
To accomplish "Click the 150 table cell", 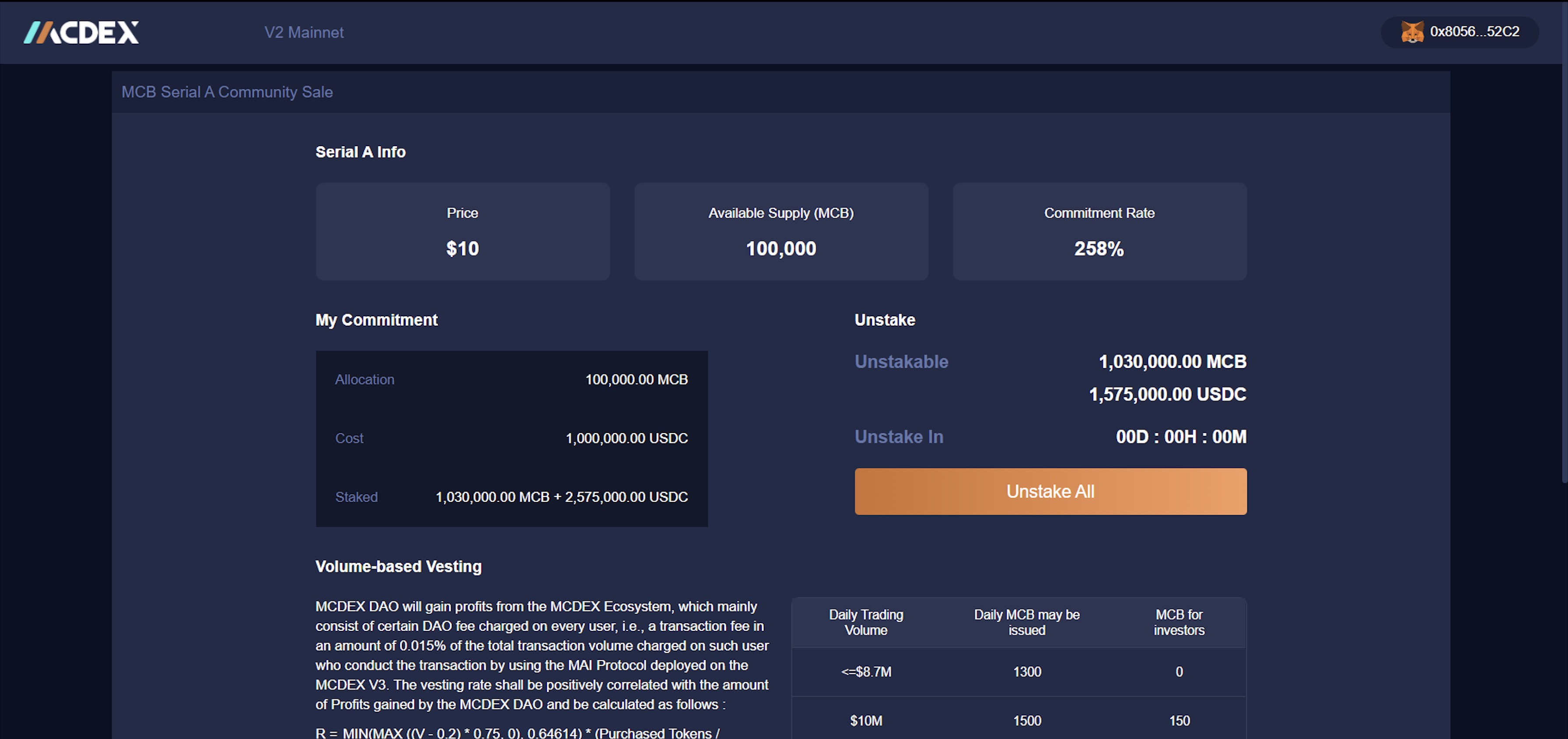I will pos(1179,721).
